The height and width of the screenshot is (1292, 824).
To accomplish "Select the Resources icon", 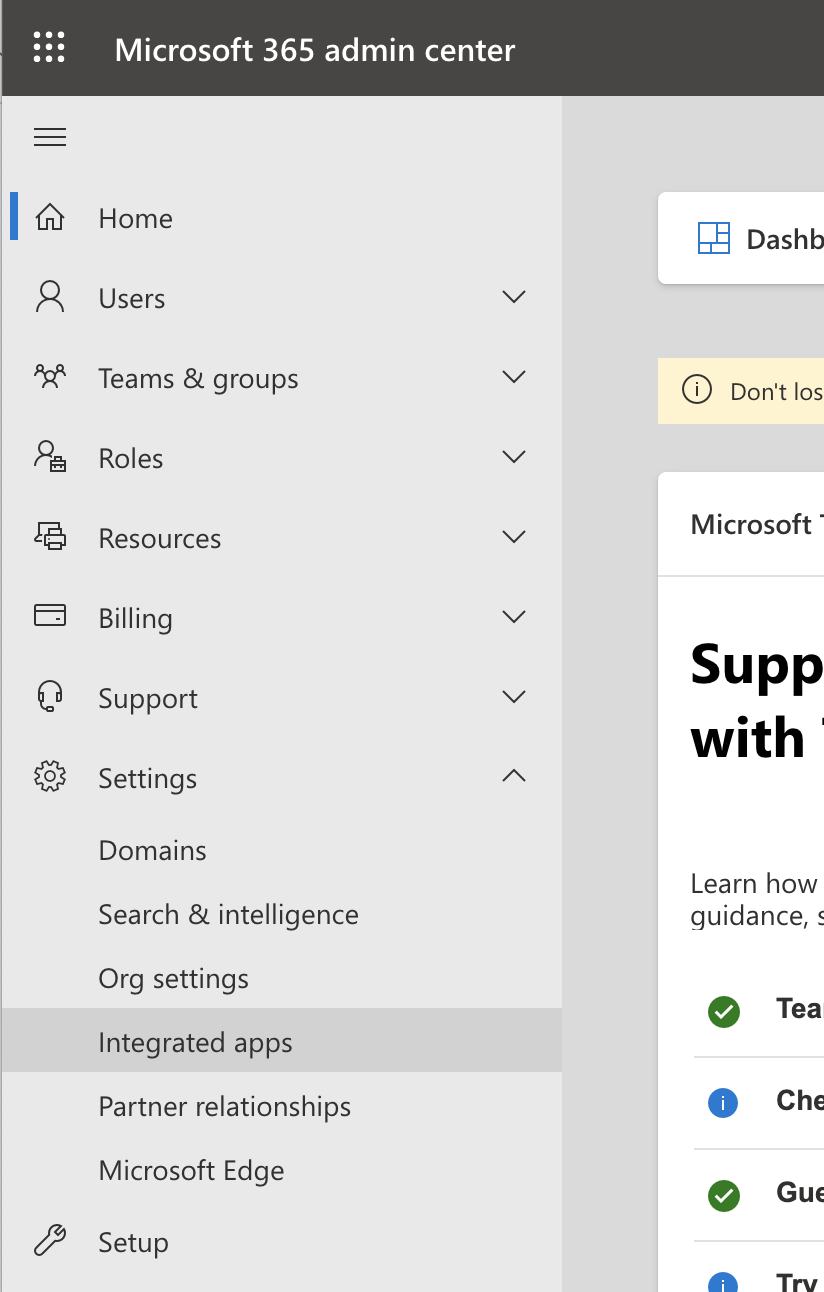I will click(49, 537).
